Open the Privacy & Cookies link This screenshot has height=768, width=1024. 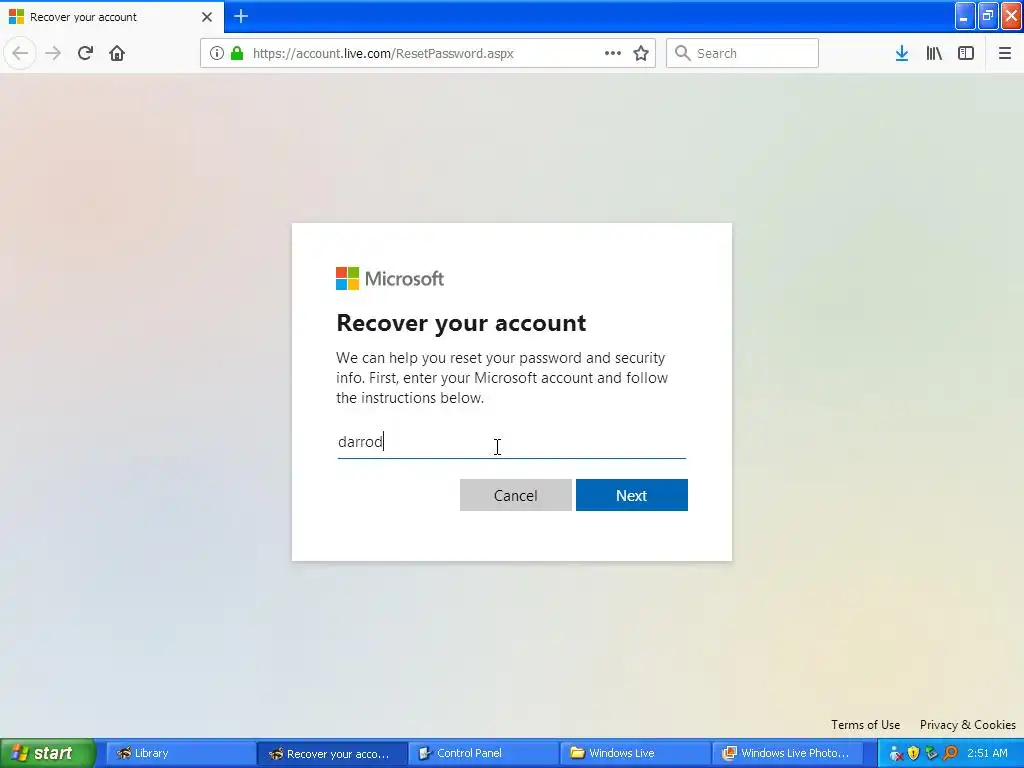(967, 724)
